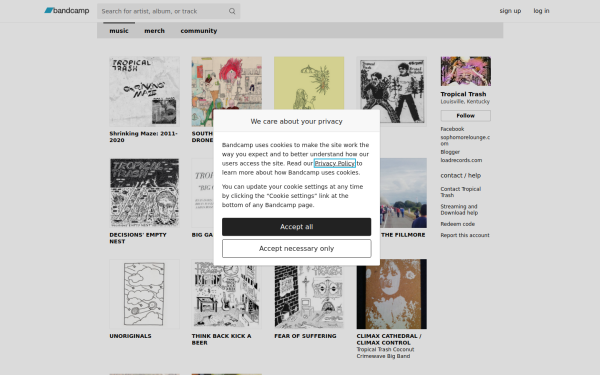Click the 'contact / help' heading

[x=460, y=175]
